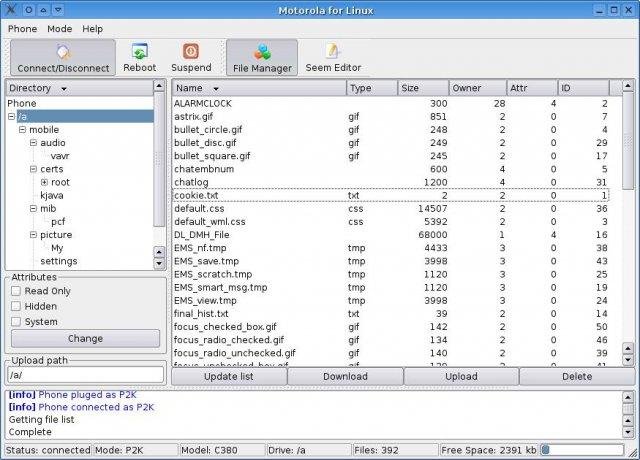Expand the root folder node
640x460 pixels.
[x=44, y=182]
